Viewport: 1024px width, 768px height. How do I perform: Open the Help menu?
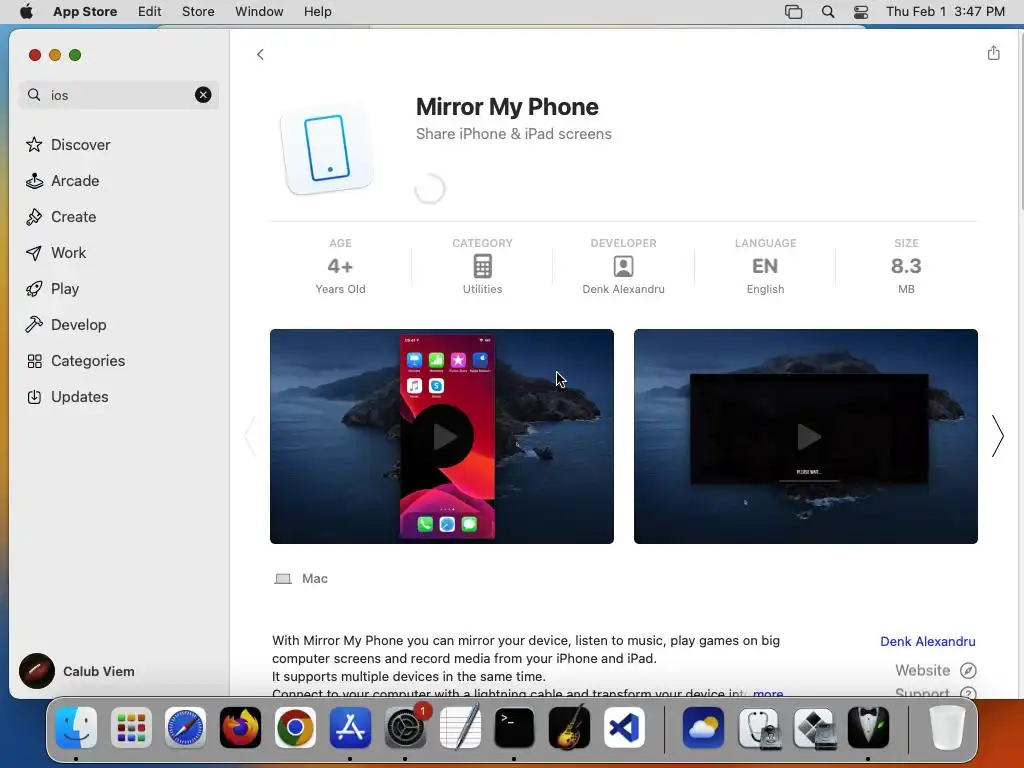[317, 11]
